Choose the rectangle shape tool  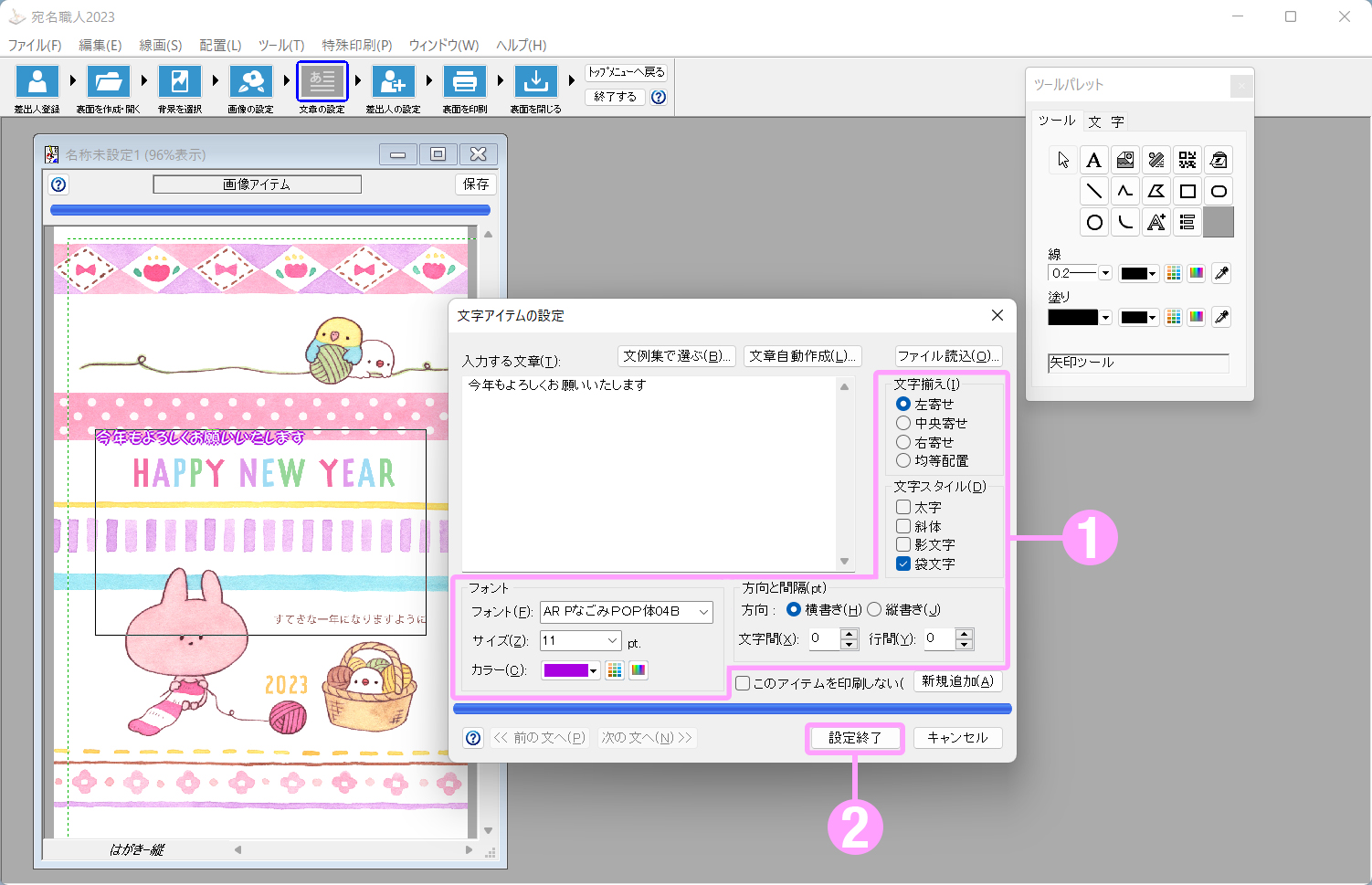point(1187,192)
